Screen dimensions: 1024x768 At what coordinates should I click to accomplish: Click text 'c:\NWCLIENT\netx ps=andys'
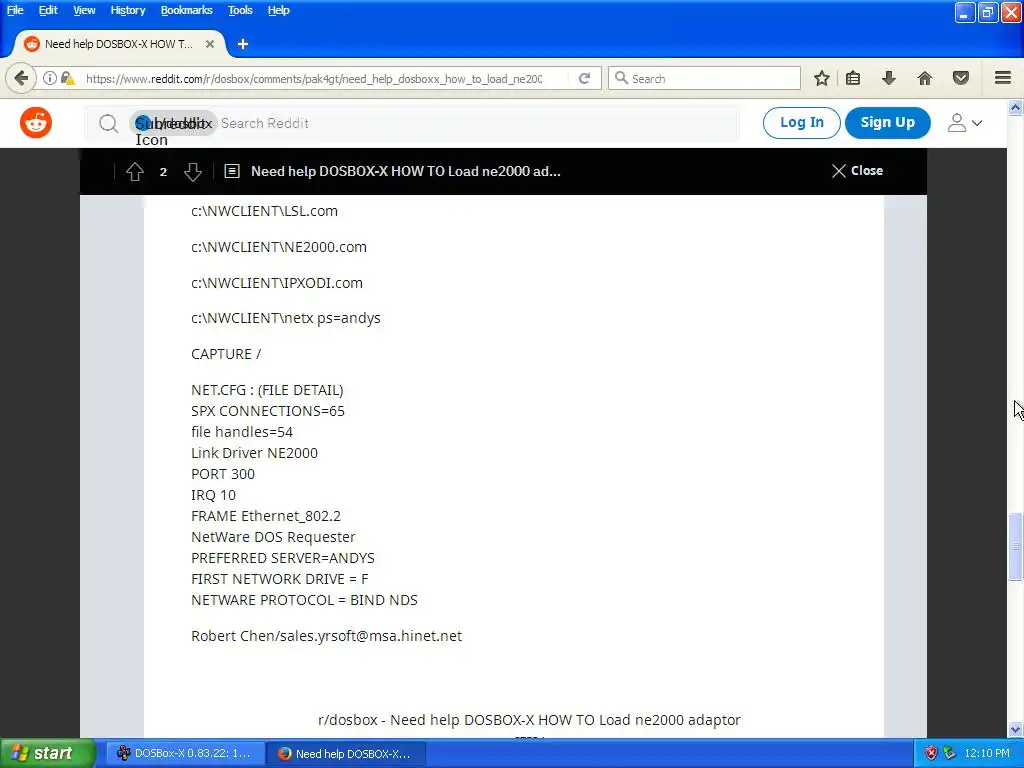(285, 318)
